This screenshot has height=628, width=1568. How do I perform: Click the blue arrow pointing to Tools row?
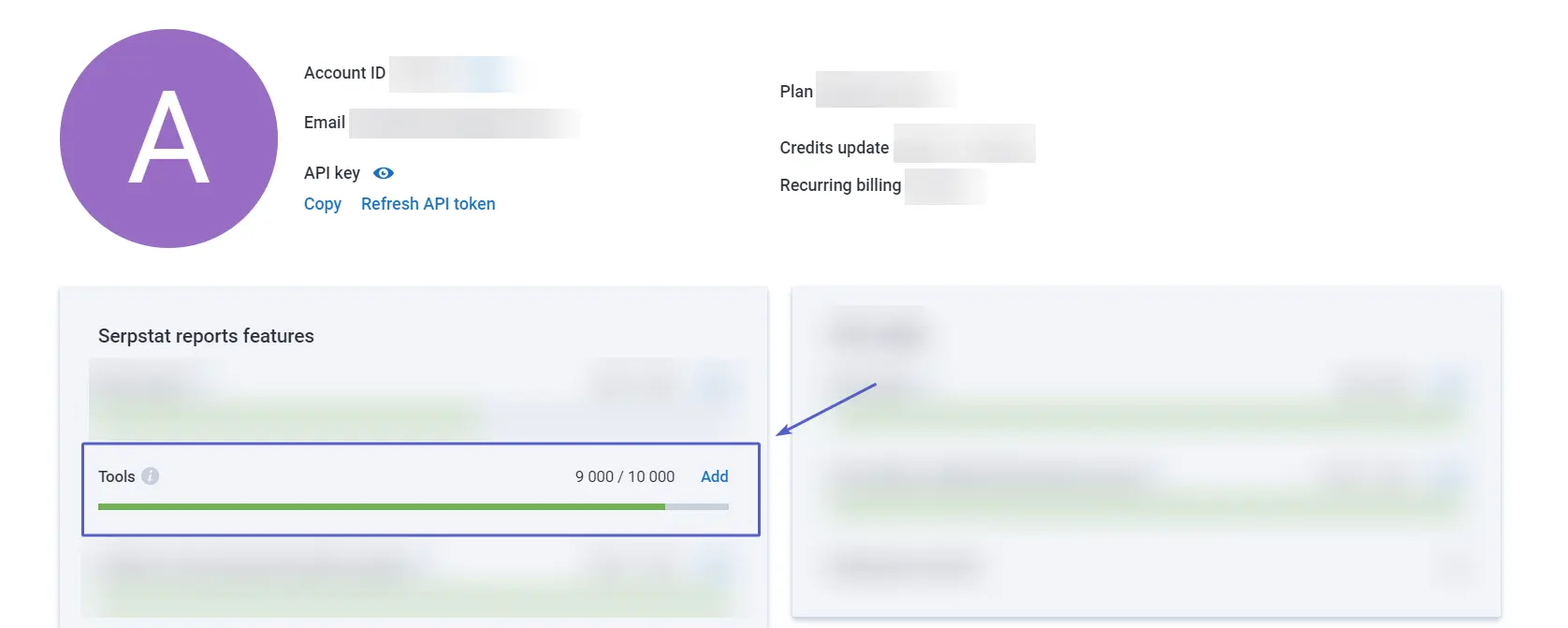[826, 409]
